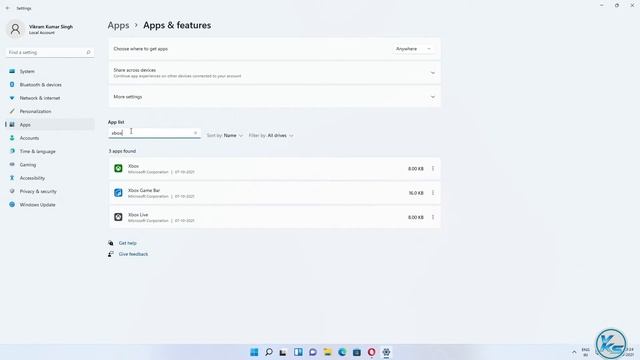Click 16.0 KB size of Xbox Game Bar
Screen dimensions: 640x360
tap(416, 193)
